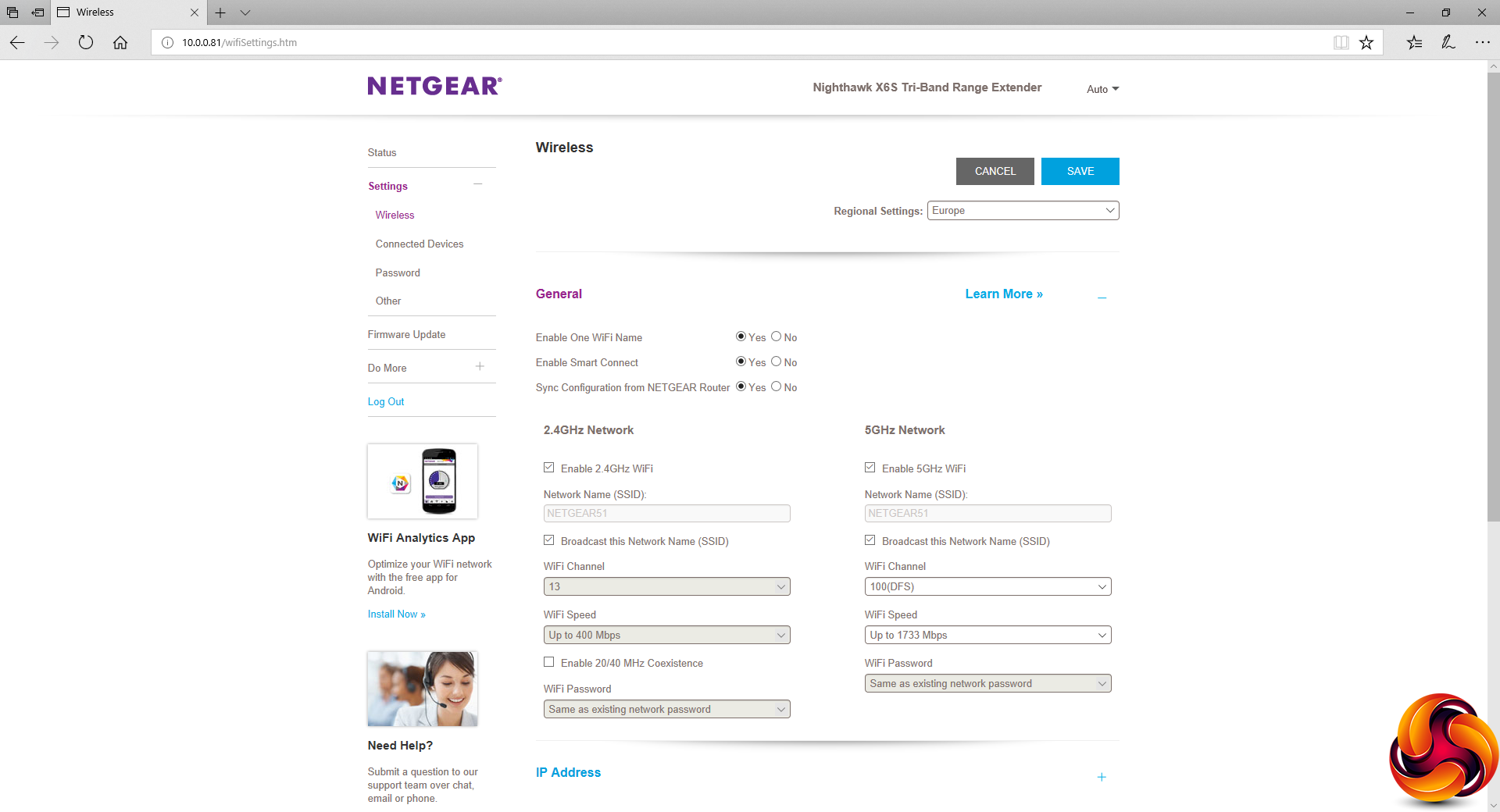Open the 5GHz WiFi Speed dropdown
Image resolution: width=1500 pixels, height=812 pixels.
pyautogui.click(x=987, y=635)
